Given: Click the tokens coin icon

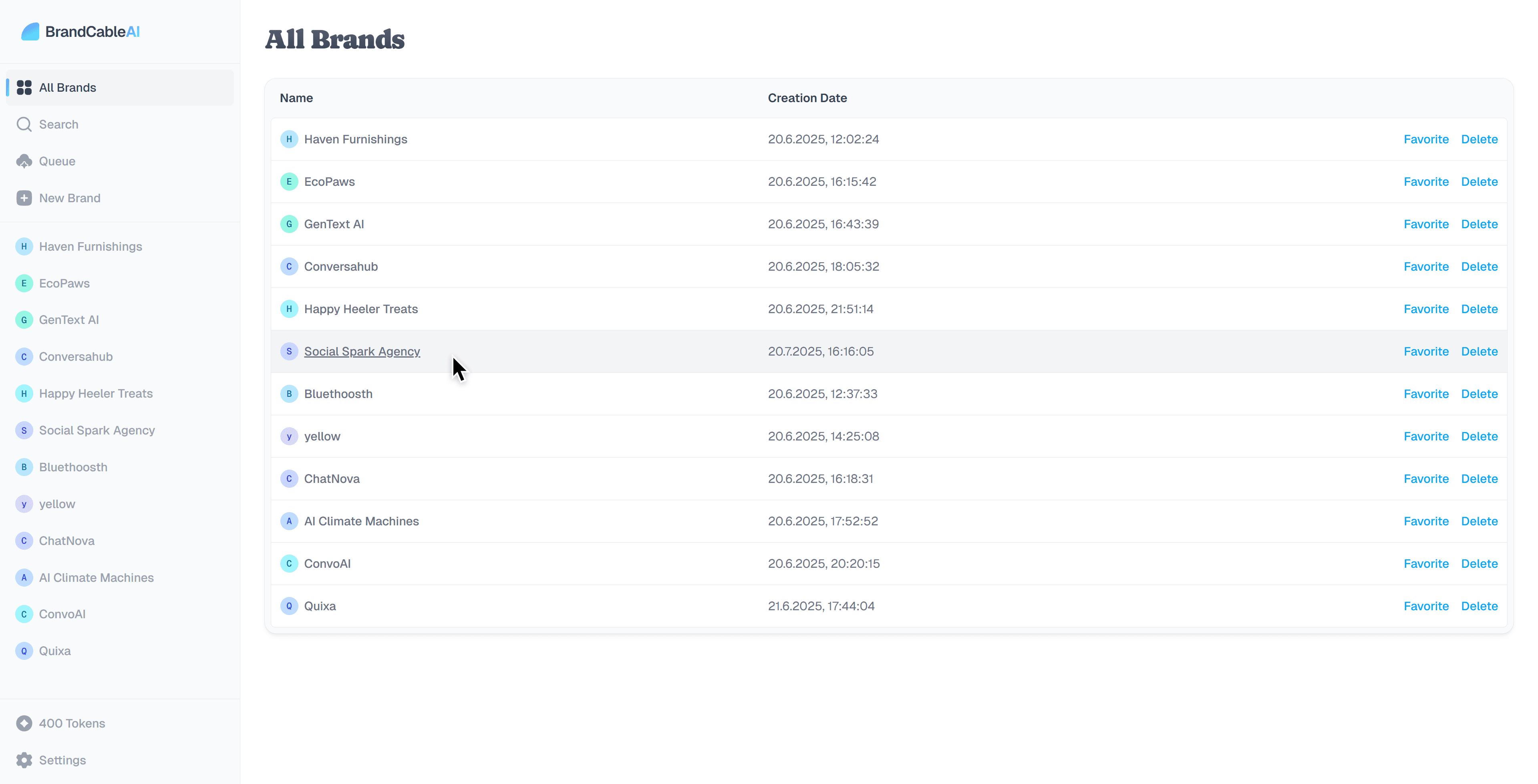Looking at the screenshot, I should [x=24, y=723].
